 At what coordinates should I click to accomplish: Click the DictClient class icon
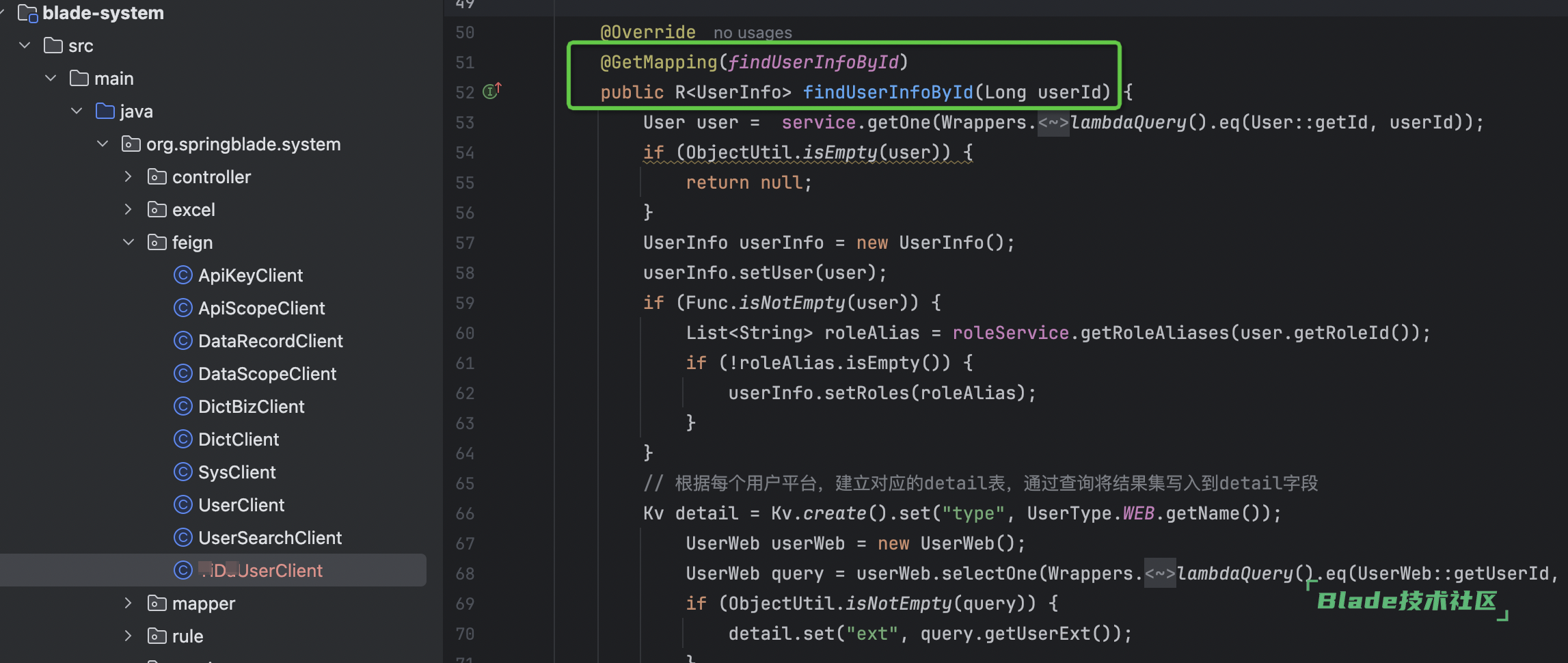pos(183,439)
